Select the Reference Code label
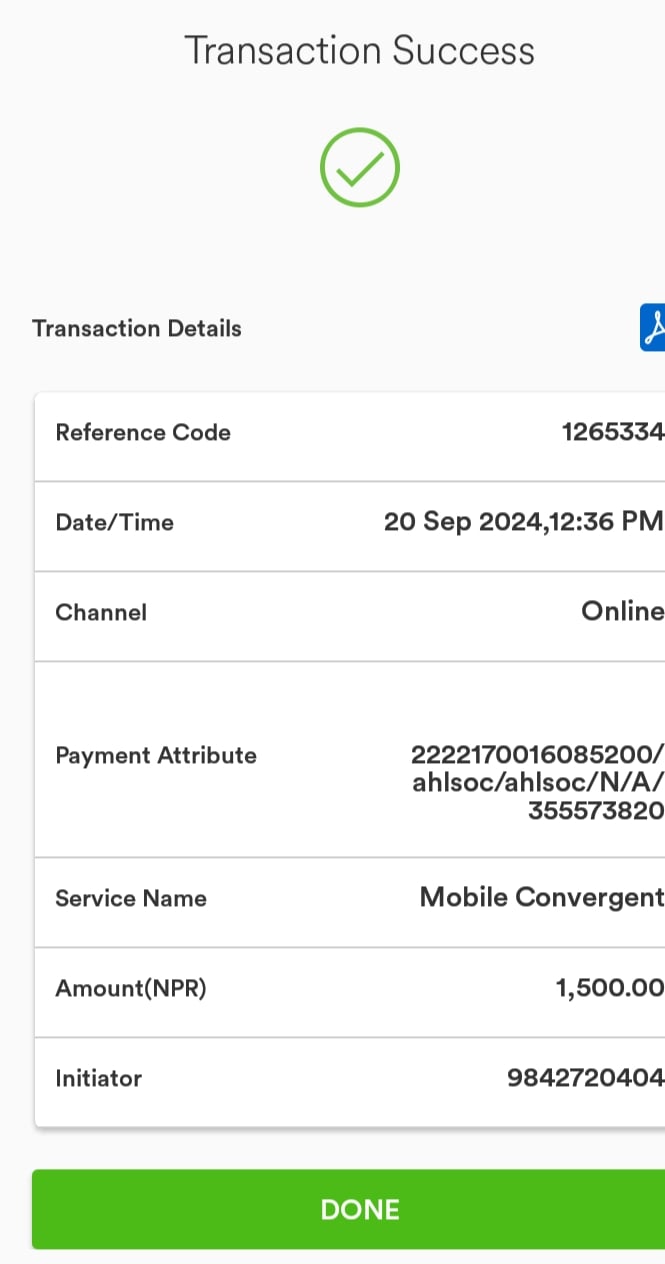 pos(143,432)
